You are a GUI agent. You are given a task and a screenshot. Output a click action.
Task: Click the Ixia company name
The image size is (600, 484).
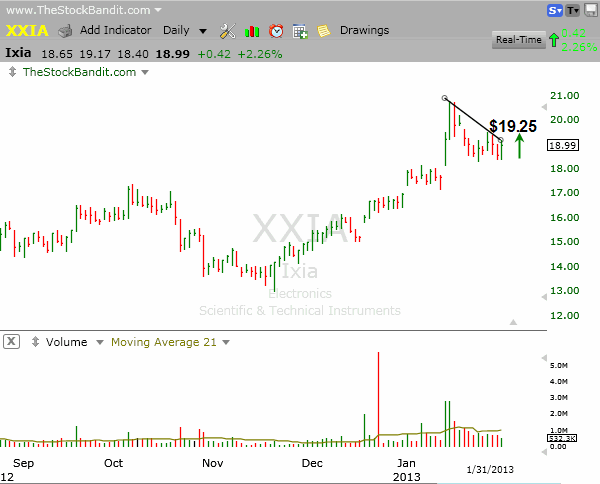(18, 53)
